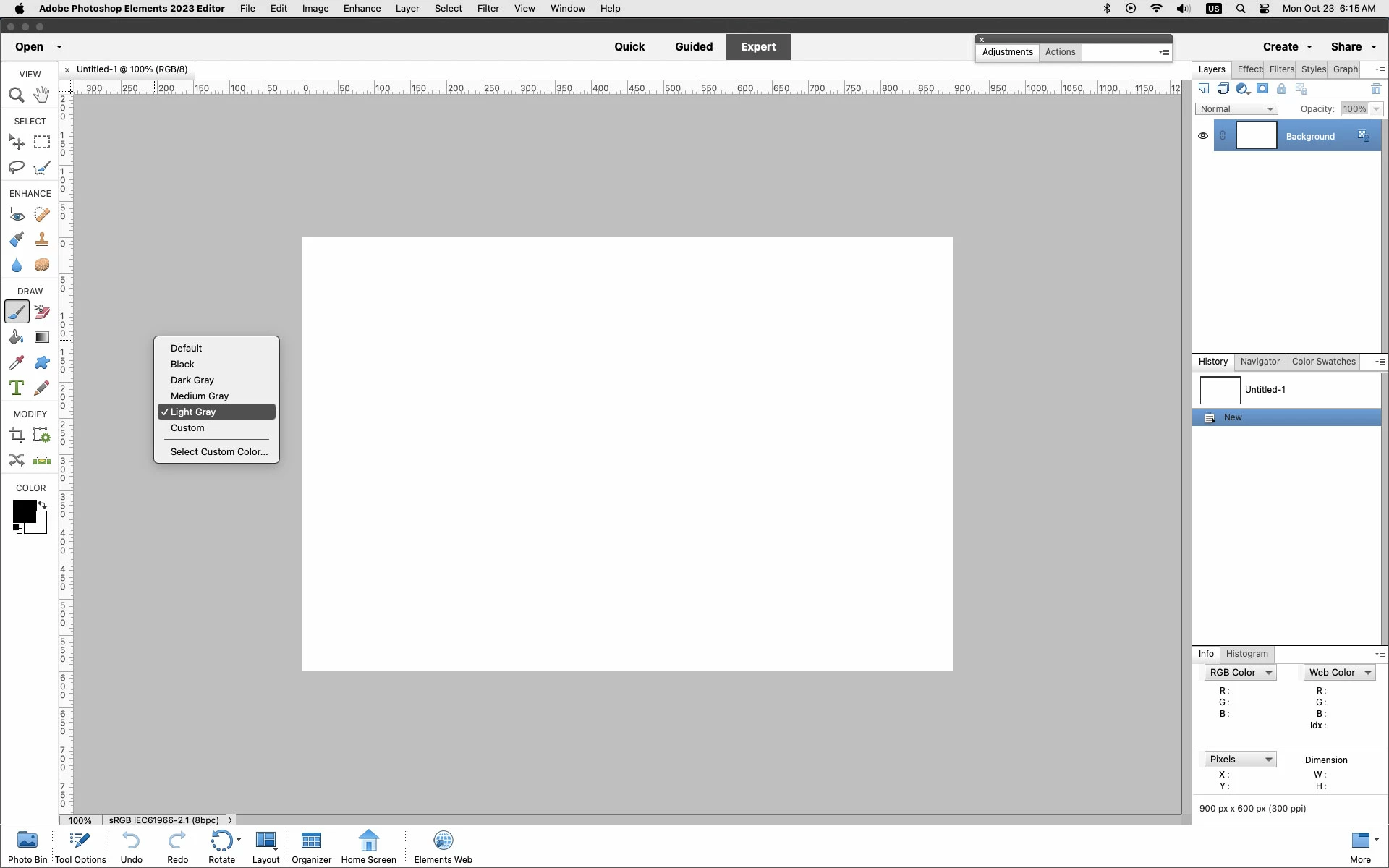Expand the RGB Color dropdown in Info
The image size is (1389, 868).
[x=1240, y=673]
